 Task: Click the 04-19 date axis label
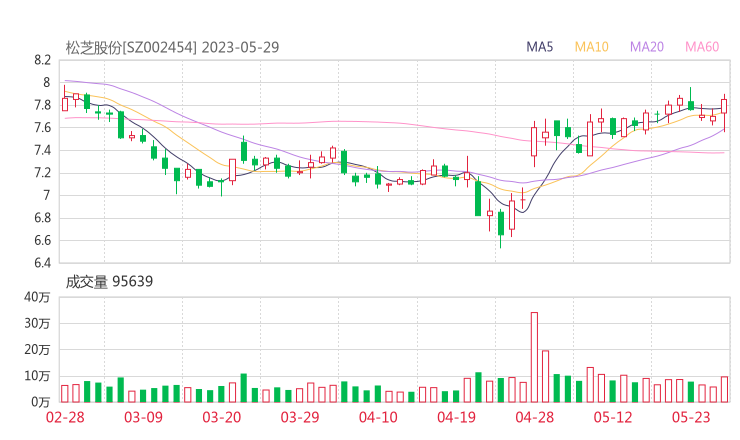pyautogui.click(x=456, y=417)
